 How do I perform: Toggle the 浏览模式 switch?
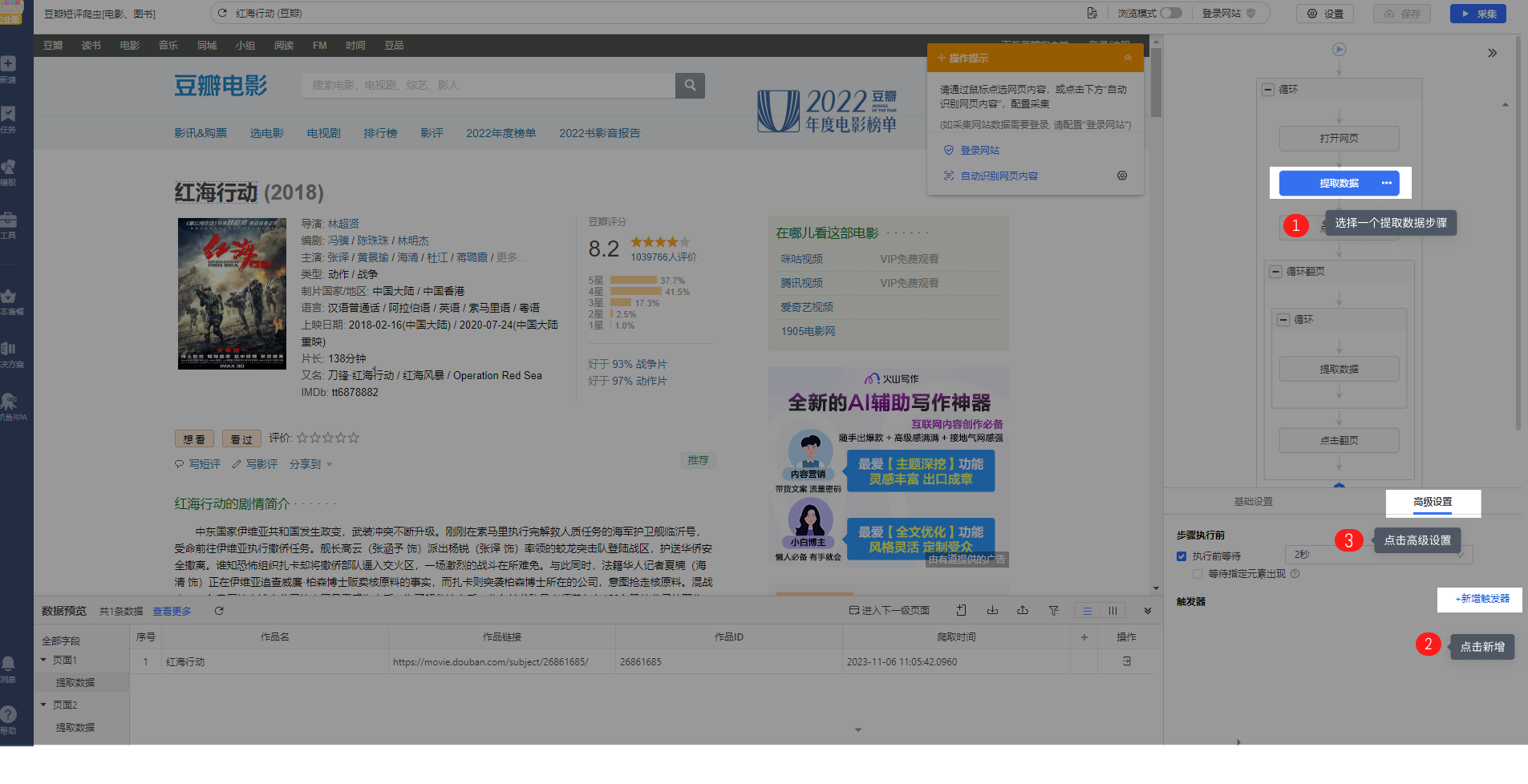point(1171,13)
